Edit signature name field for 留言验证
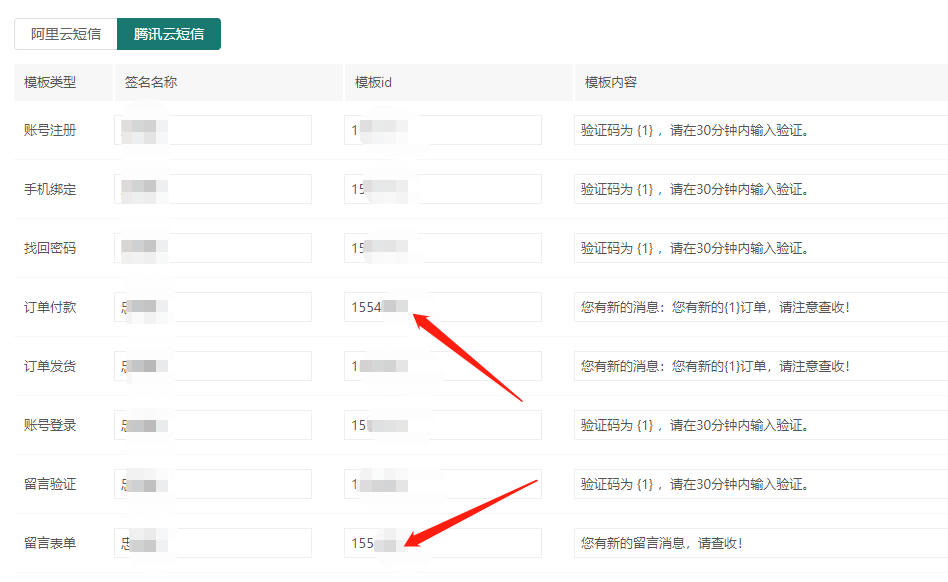 (x=213, y=484)
